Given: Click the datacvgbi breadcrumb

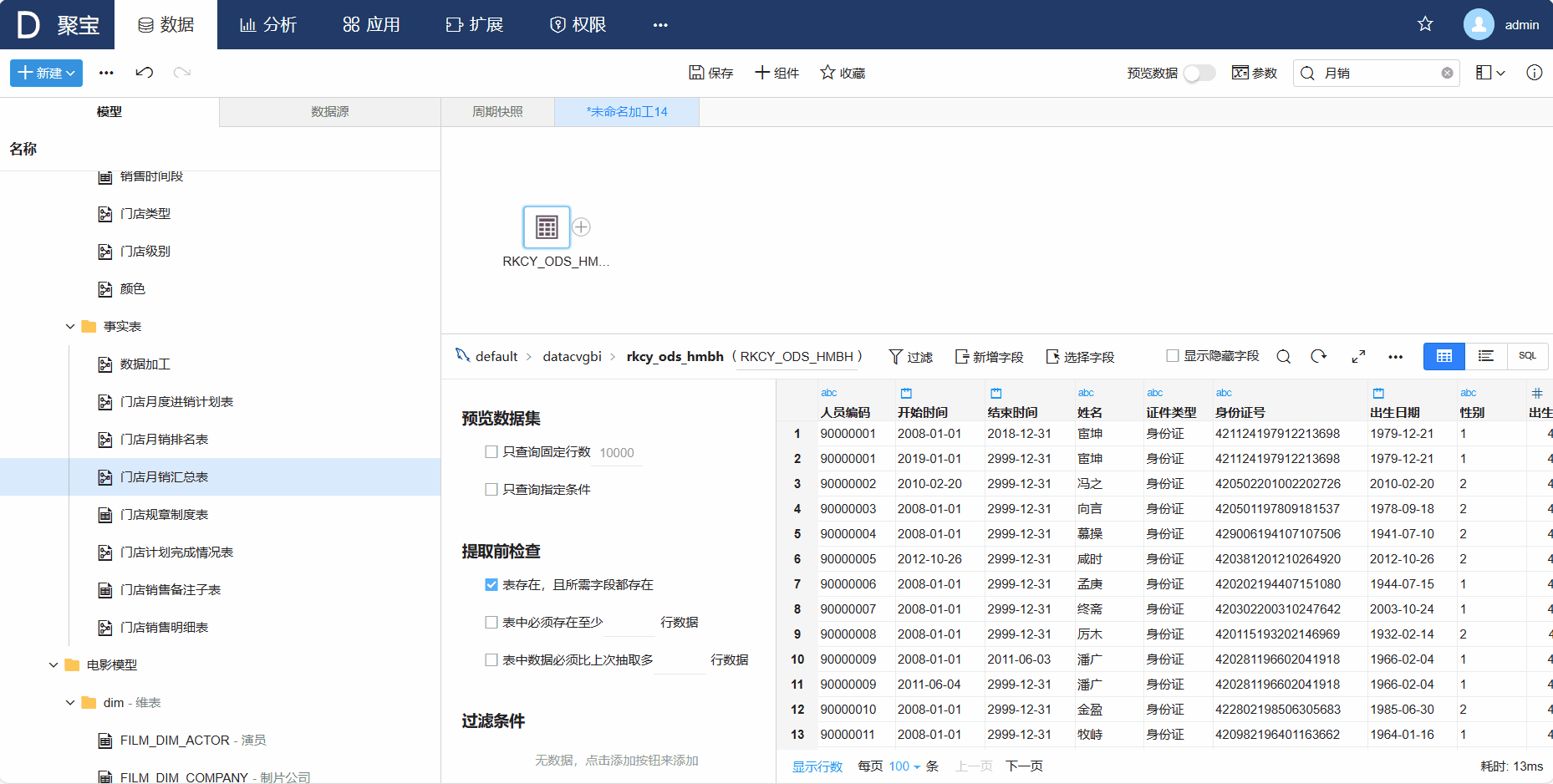Looking at the screenshot, I should point(573,357).
